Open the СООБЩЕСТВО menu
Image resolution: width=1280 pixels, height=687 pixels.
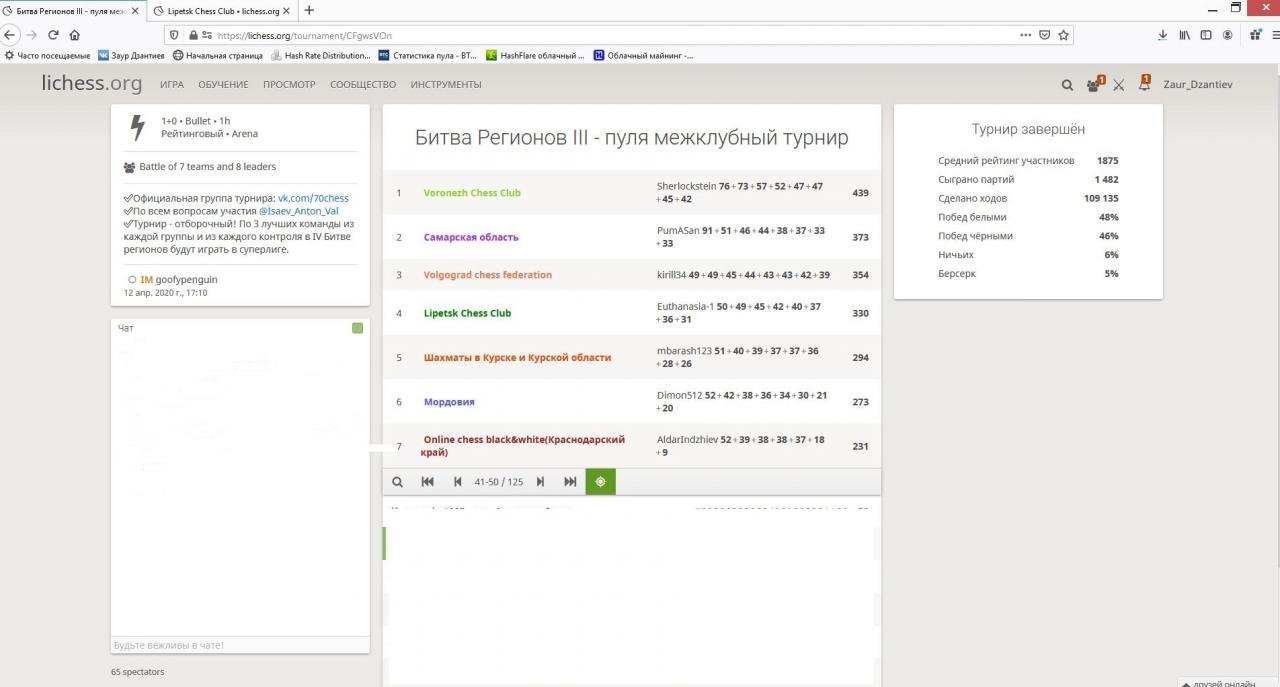pyautogui.click(x=363, y=85)
